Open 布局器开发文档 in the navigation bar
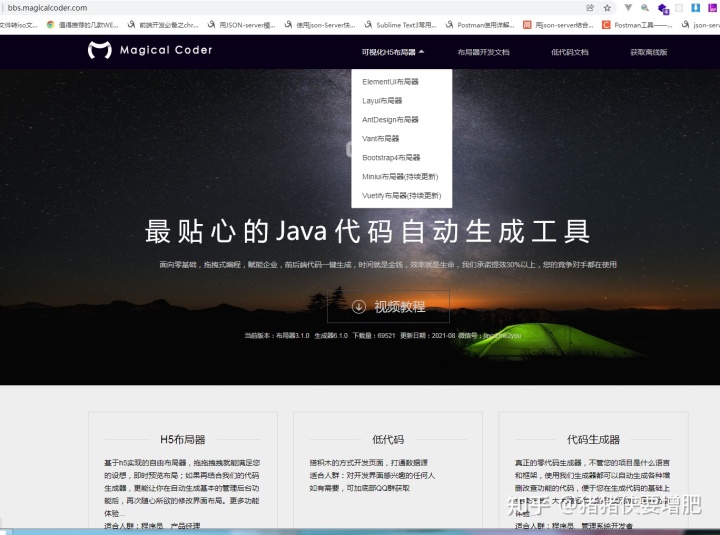 tap(484, 52)
